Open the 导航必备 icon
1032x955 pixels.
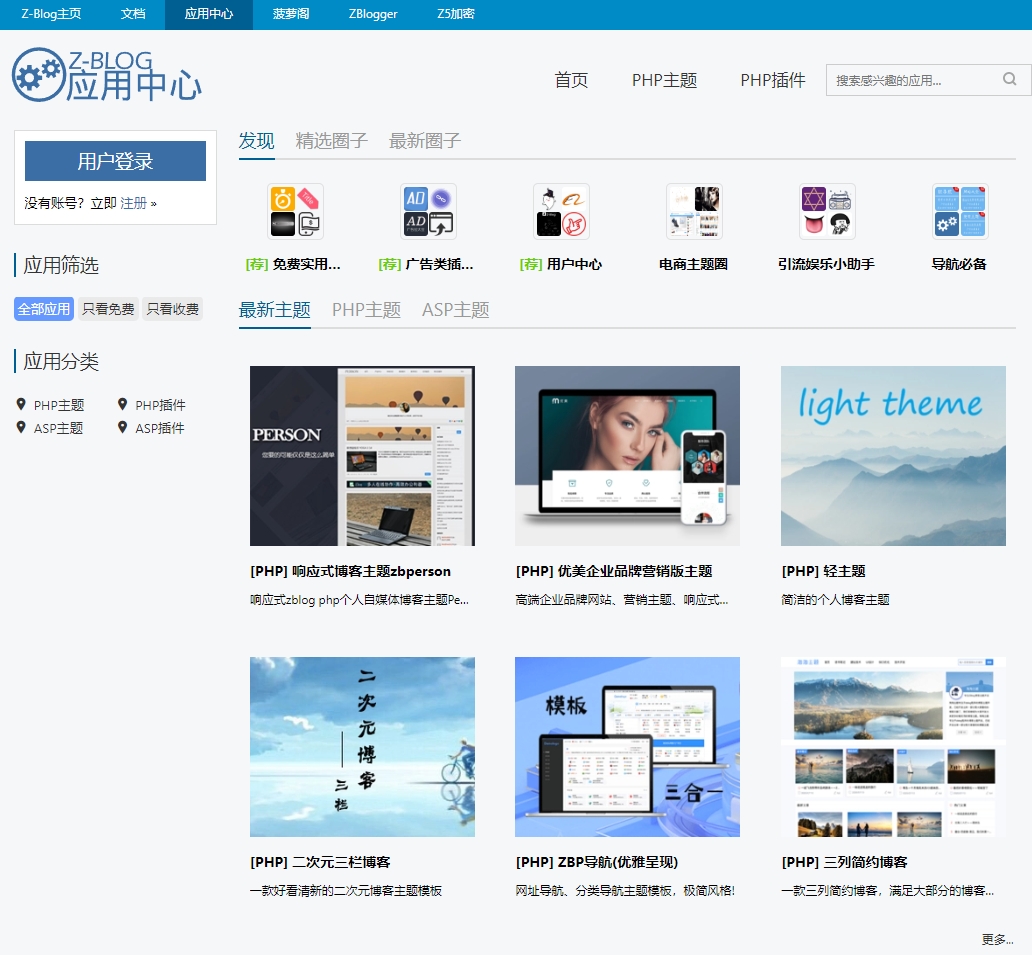(960, 211)
